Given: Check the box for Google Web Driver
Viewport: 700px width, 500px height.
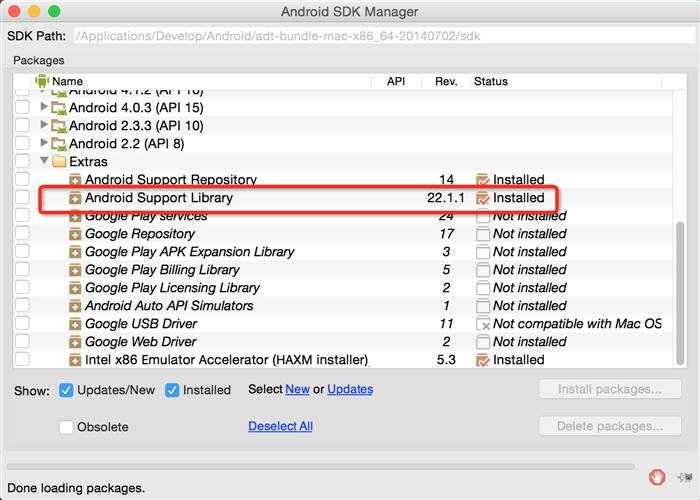Looking at the screenshot, I should (22, 341).
